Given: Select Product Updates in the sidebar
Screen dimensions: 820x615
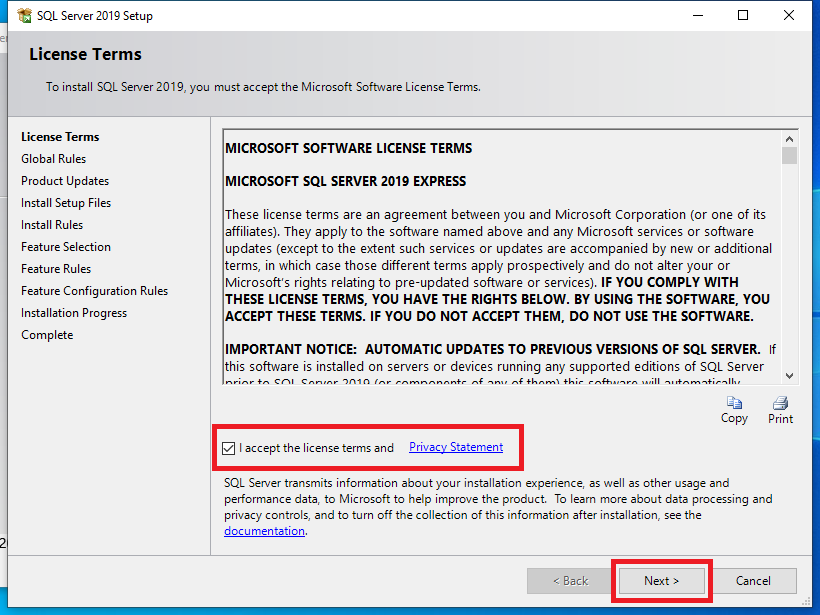Looking at the screenshot, I should click(65, 181).
